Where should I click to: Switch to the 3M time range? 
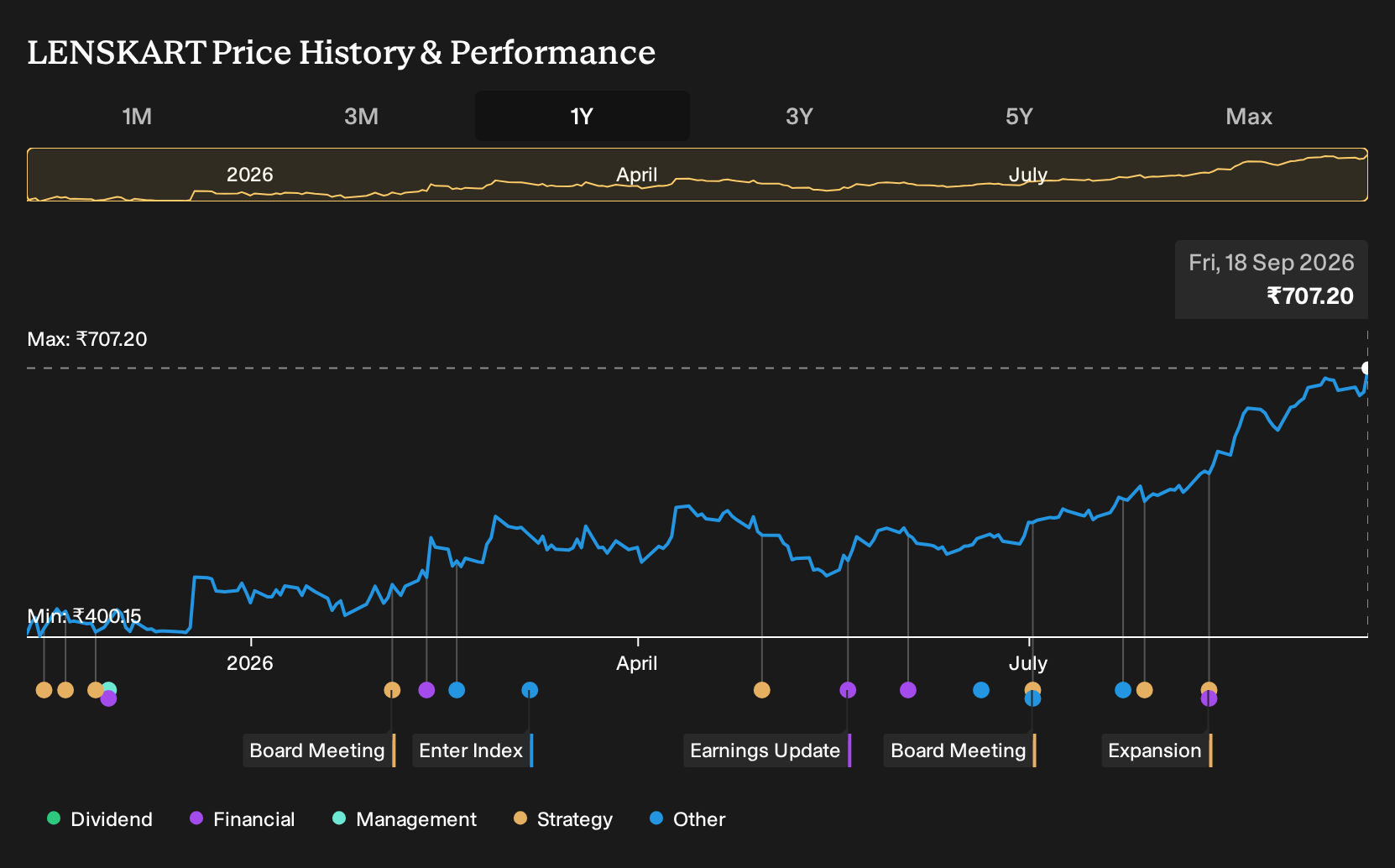pyautogui.click(x=361, y=116)
